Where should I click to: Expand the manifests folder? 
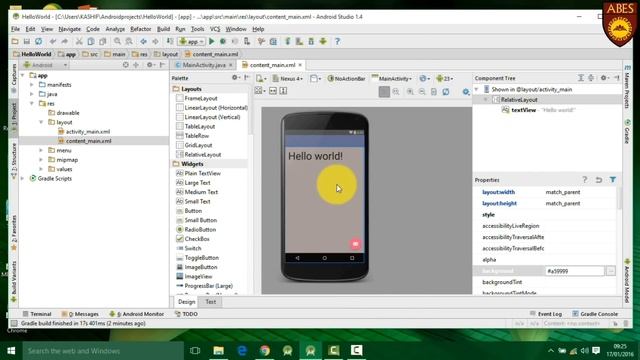point(32,84)
